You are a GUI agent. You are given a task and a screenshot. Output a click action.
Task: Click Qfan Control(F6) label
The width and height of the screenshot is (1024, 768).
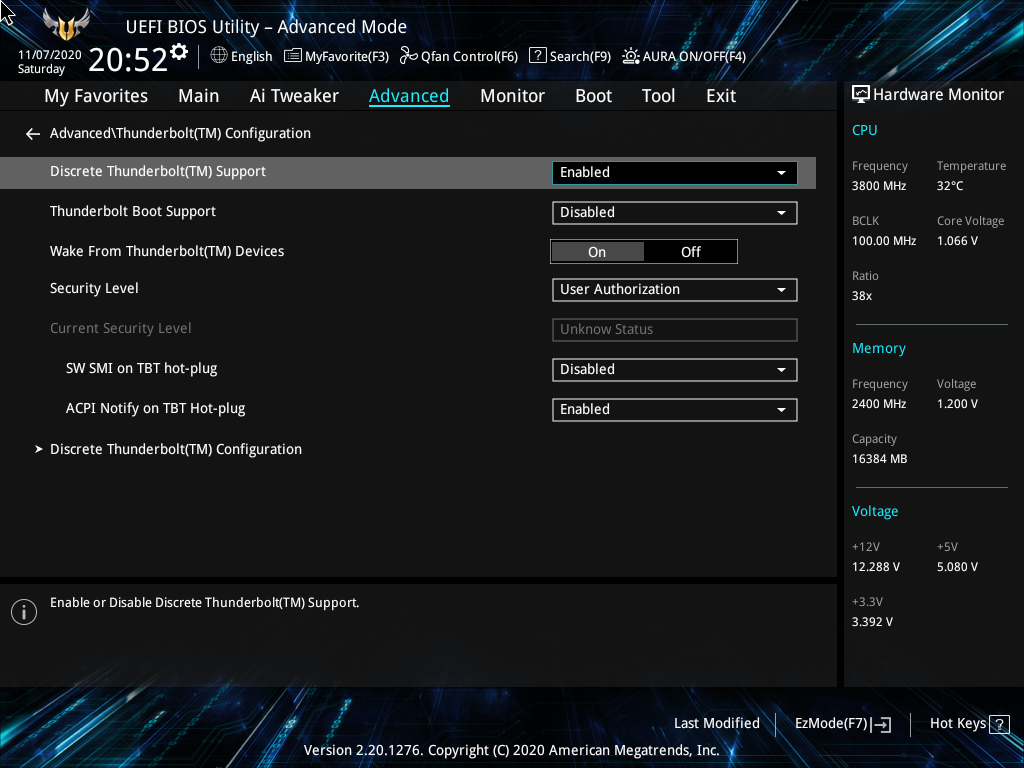tap(469, 56)
